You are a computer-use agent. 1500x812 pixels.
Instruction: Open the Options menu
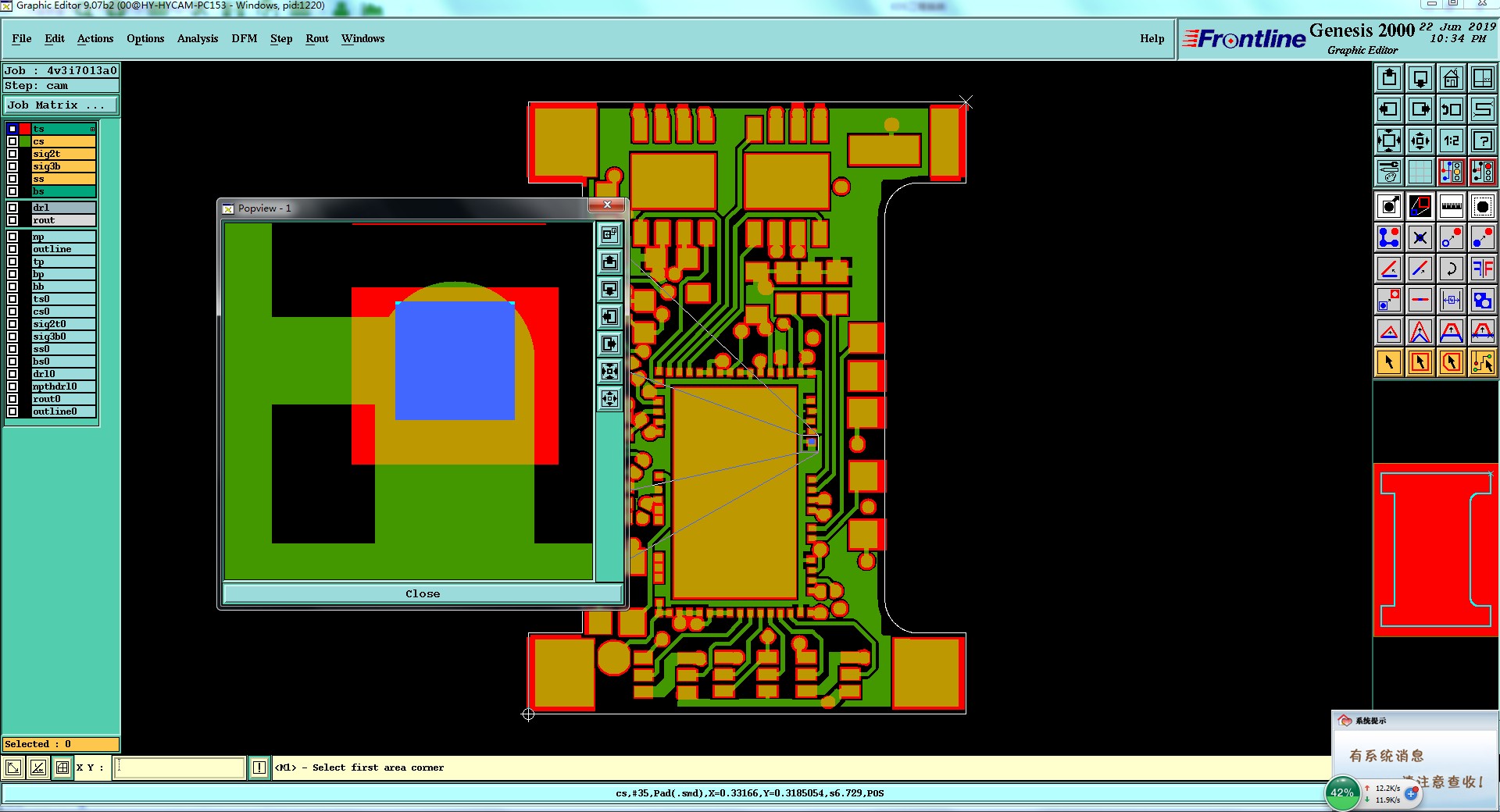click(x=145, y=38)
